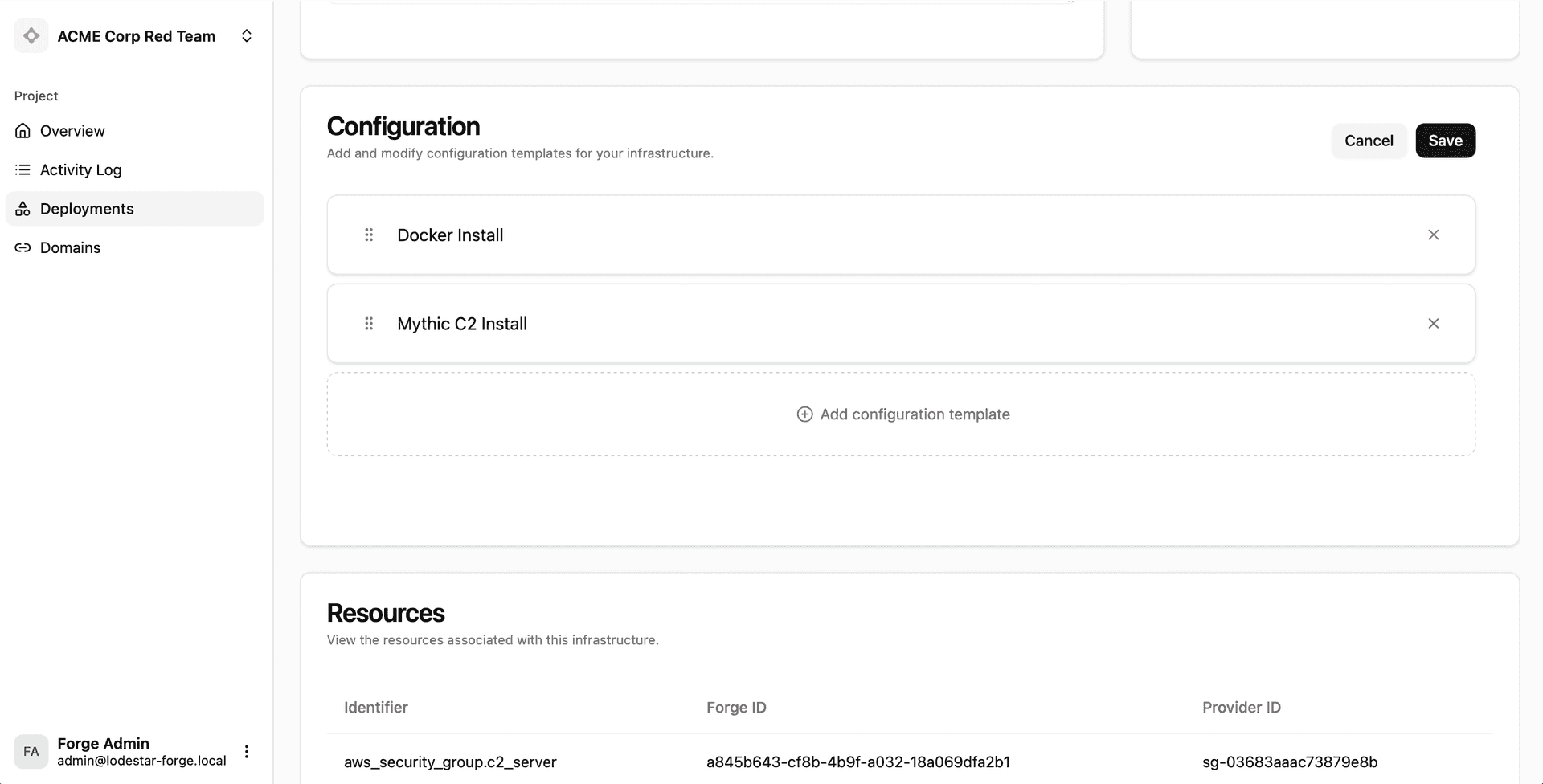1543x784 pixels.
Task: Click the ACME Corp Red Team logo icon
Action: [31, 36]
